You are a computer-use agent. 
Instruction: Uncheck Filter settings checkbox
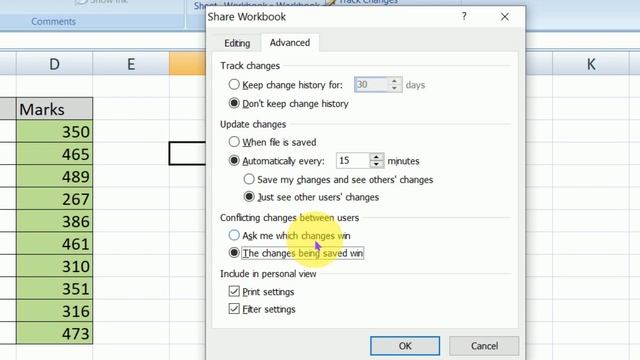click(234, 309)
